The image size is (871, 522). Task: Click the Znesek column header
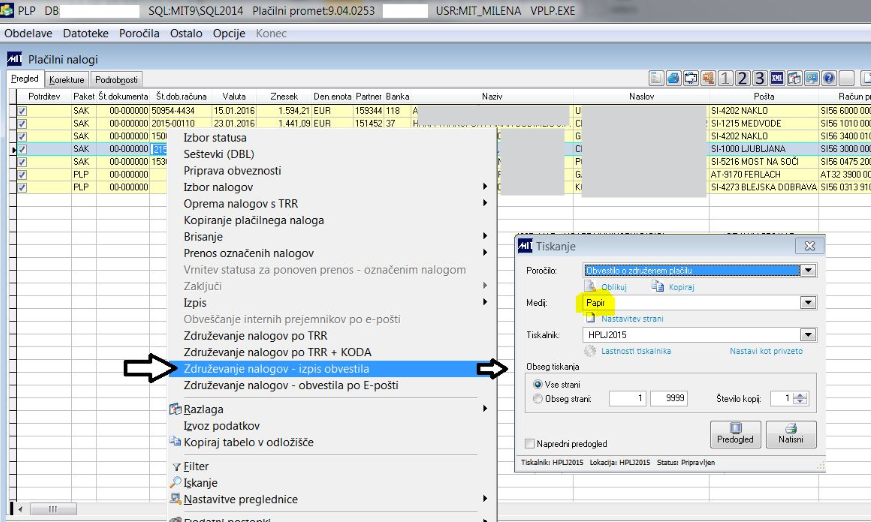coord(284,96)
